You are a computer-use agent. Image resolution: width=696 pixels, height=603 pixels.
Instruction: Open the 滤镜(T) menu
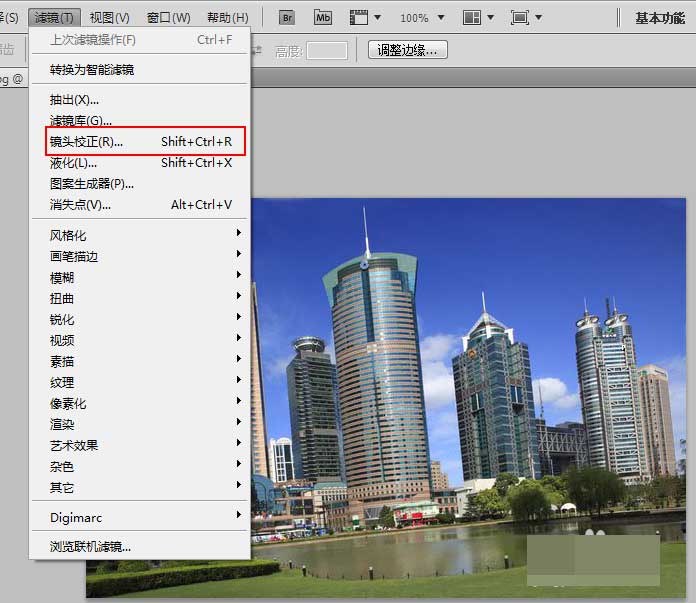tap(54, 18)
